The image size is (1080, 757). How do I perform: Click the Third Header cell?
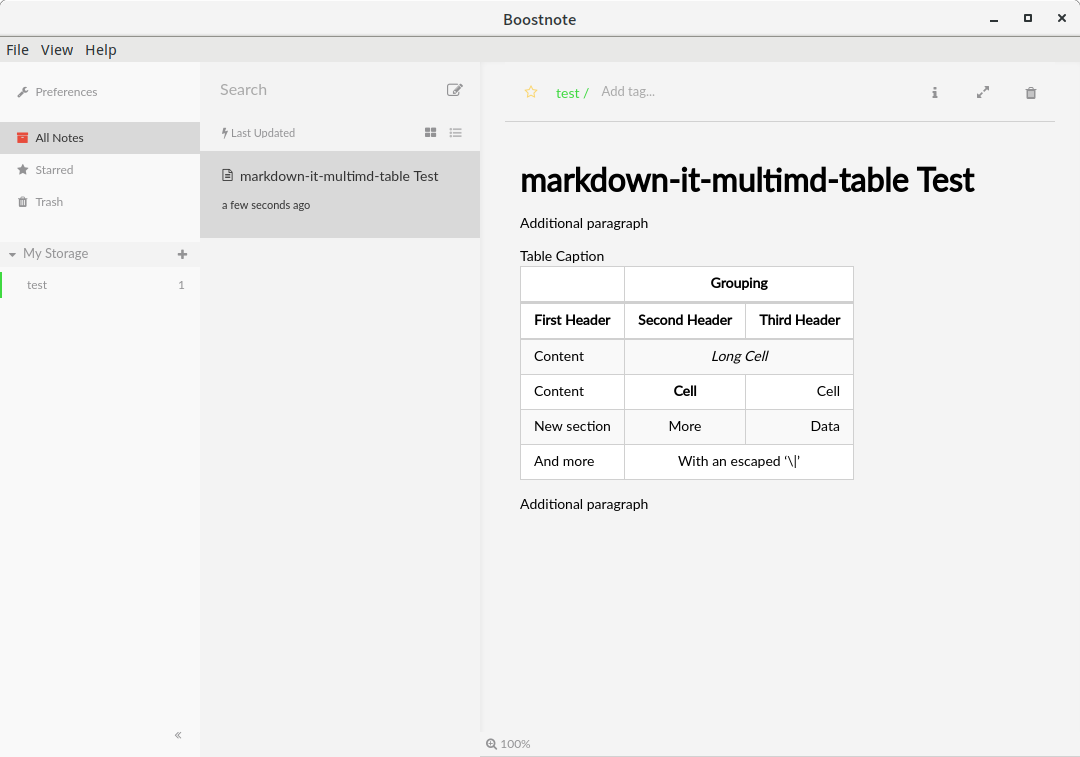800,320
